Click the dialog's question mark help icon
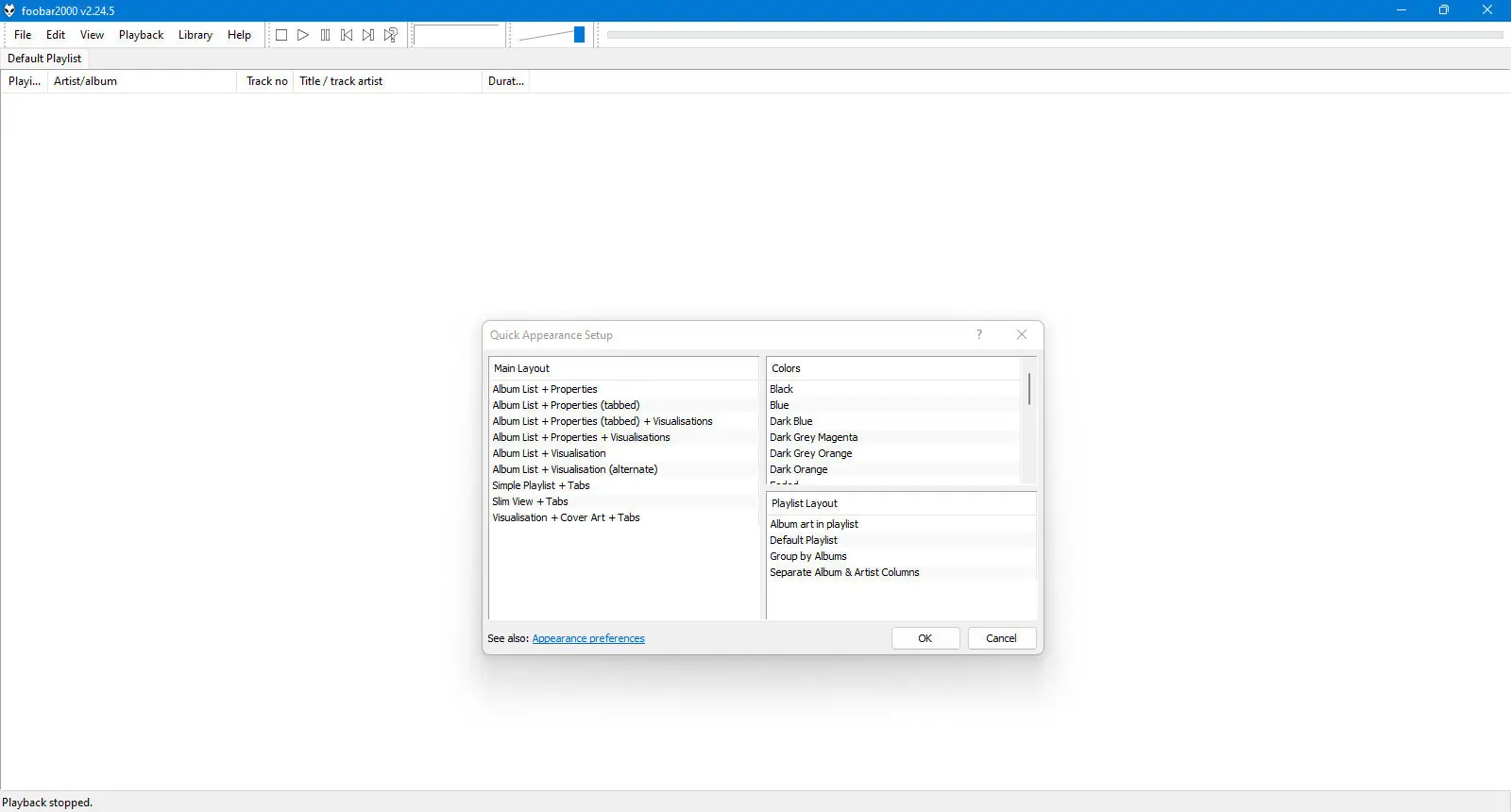1511x812 pixels. [979, 334]
